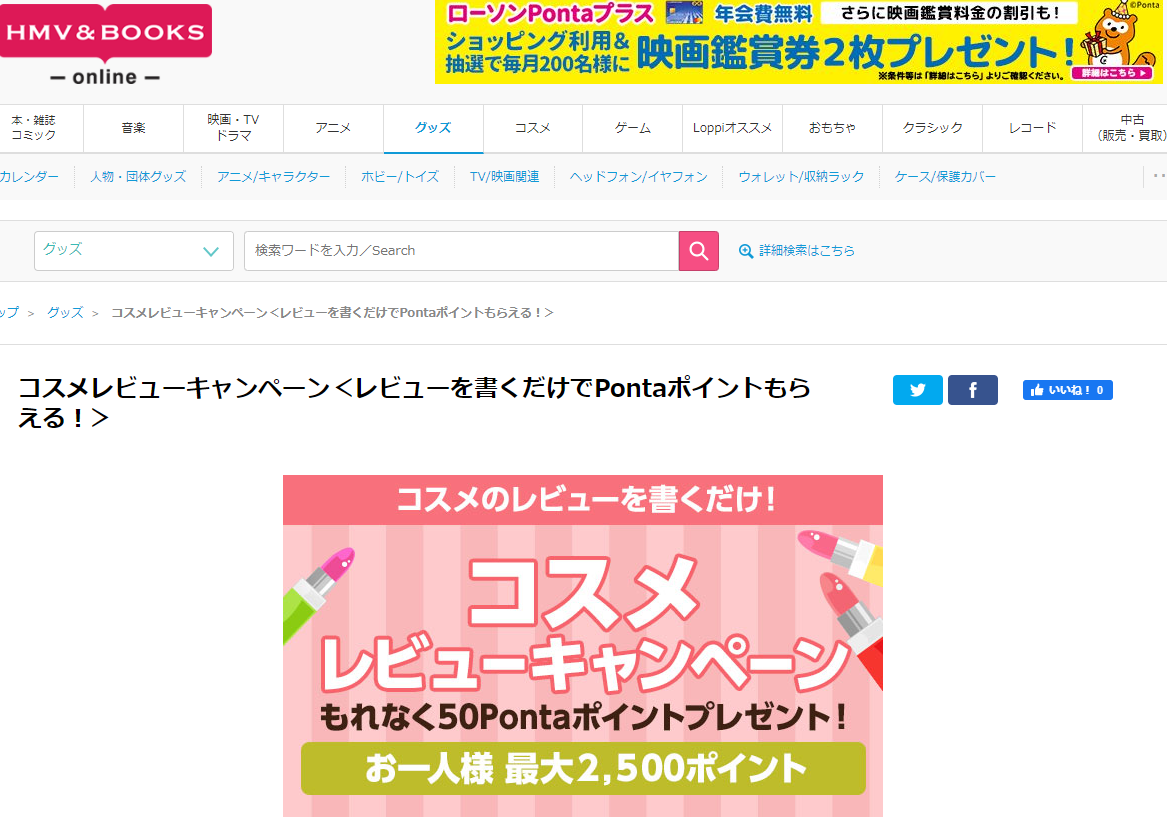The height and width of the screenshot is (819, 1167).
Task: Open the Loppiオススメ tab
Action: (x=732, y=128)
